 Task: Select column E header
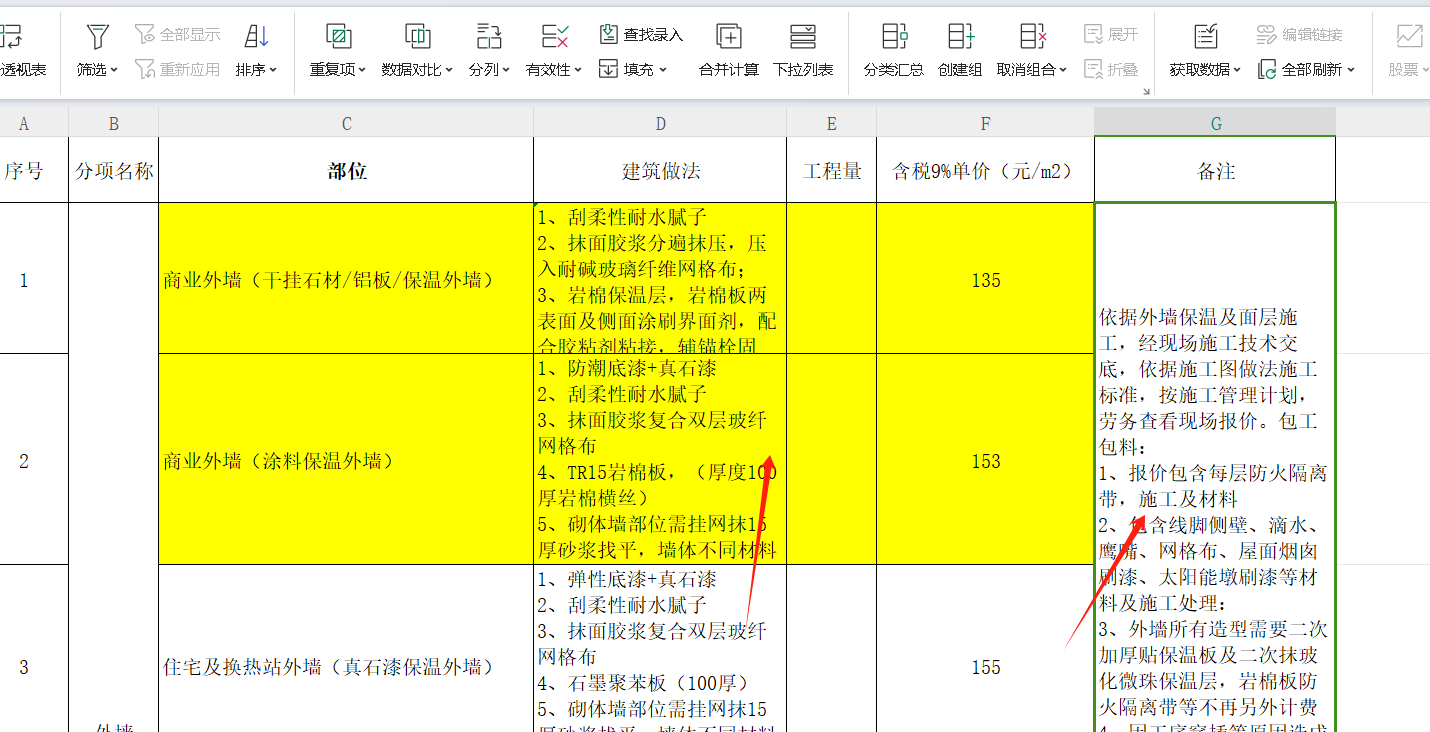pos(831,123)
